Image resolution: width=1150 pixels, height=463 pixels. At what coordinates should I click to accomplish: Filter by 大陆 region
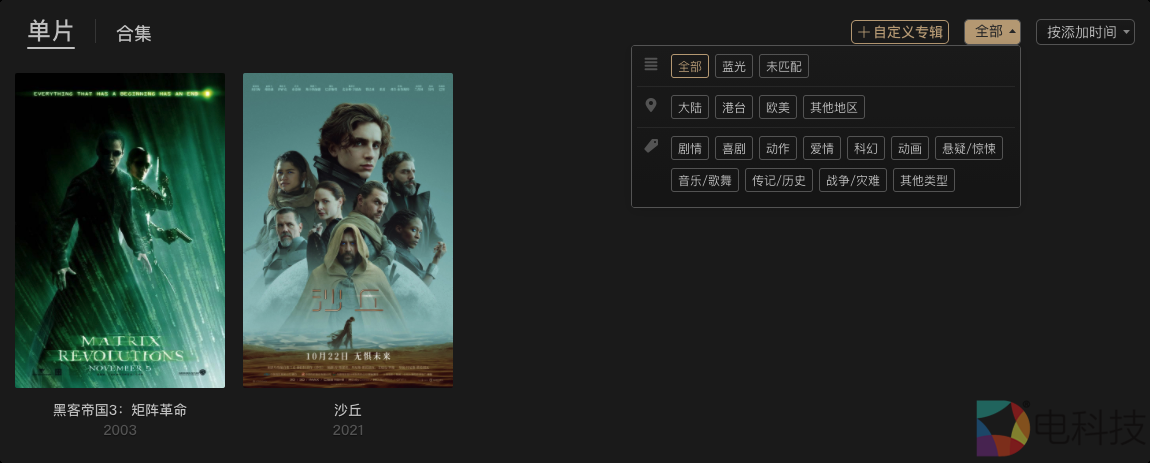point(689,107)
